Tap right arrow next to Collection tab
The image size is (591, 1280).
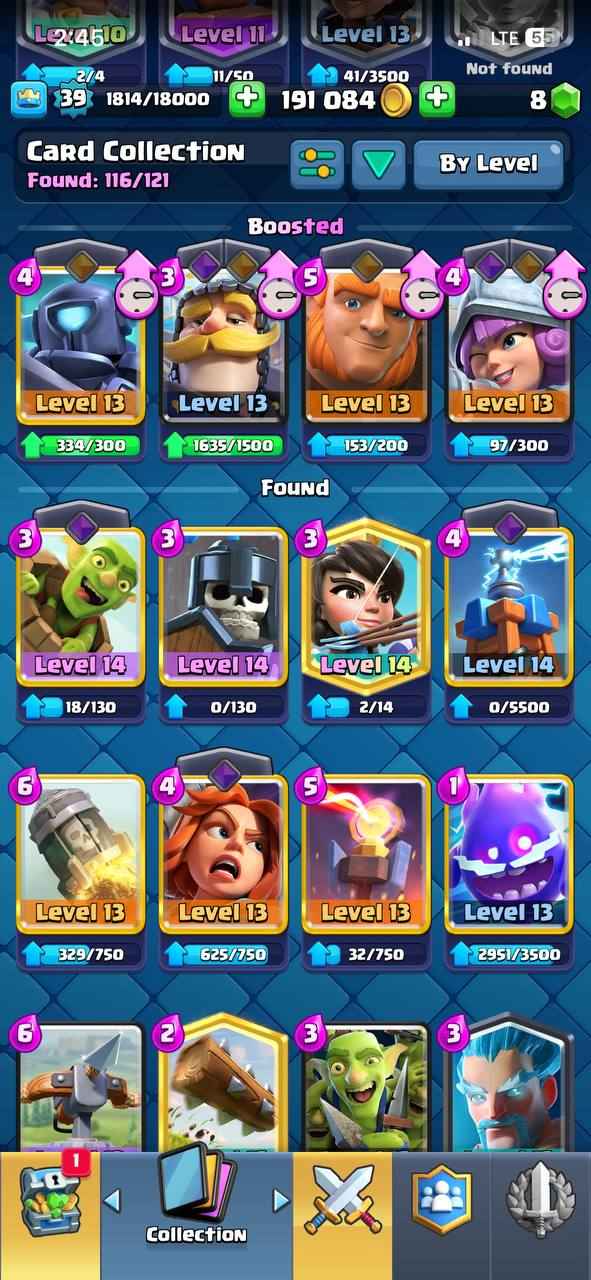[x=281, y=1199]
